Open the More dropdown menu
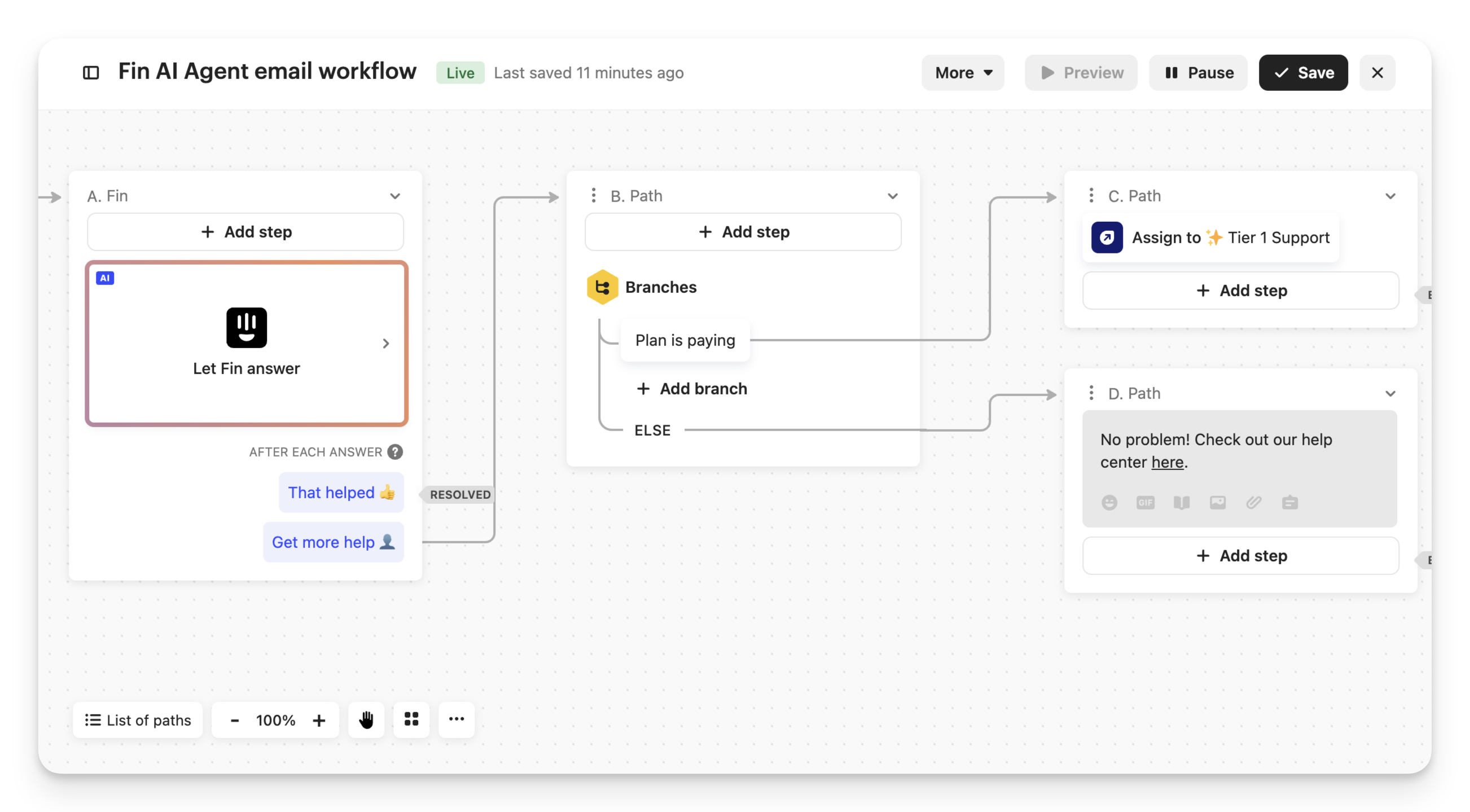This screenshot has width=1470, height=812. [963, 72]
